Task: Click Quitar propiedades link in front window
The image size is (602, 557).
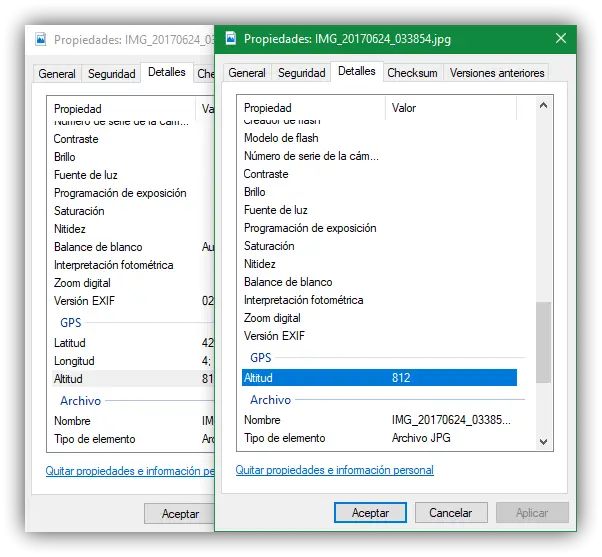Action: [334, 470]
